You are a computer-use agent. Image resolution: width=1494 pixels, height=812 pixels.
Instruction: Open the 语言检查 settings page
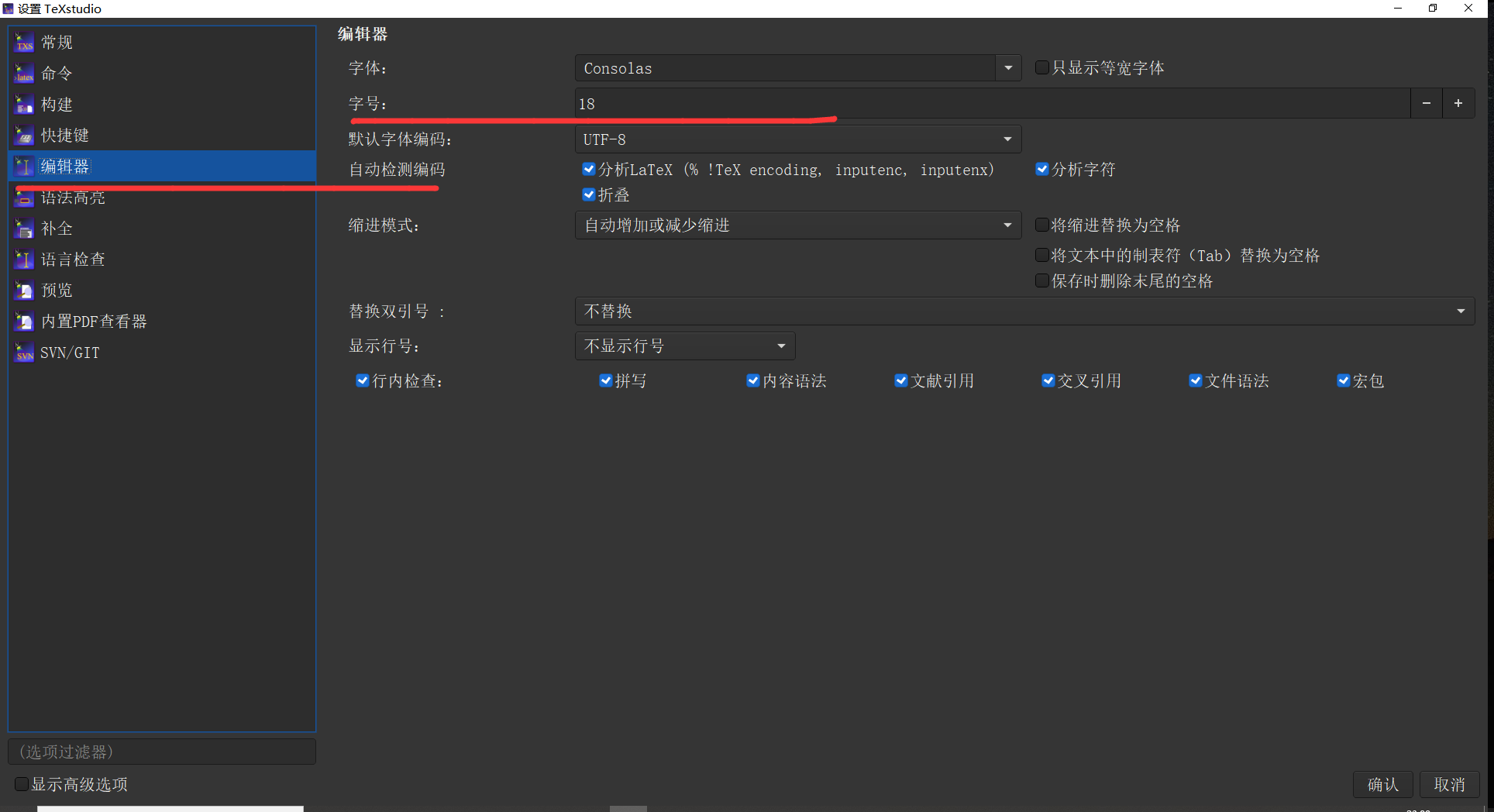pos(162,260)
